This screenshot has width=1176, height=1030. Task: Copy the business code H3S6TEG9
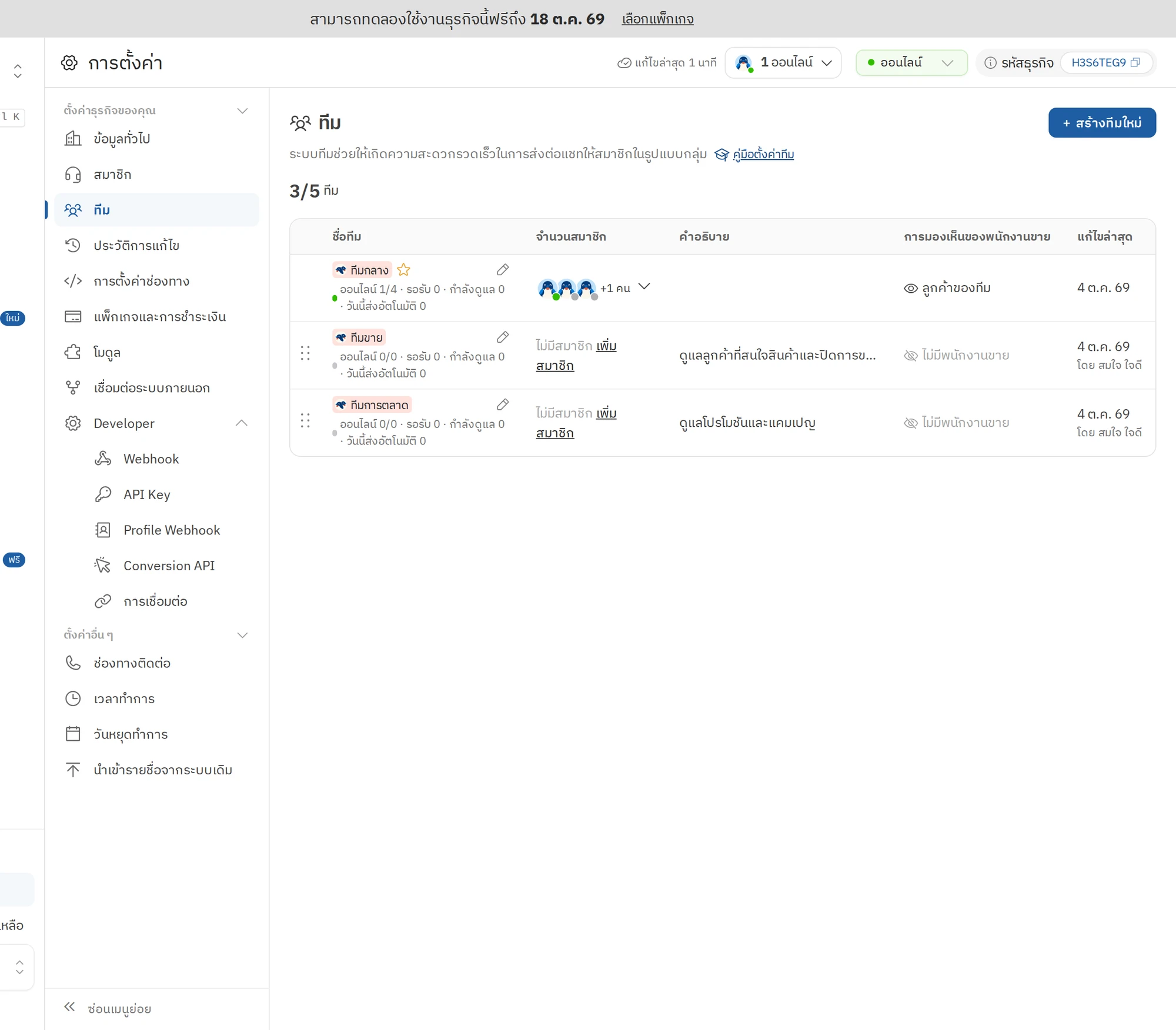click(1135, 62)
